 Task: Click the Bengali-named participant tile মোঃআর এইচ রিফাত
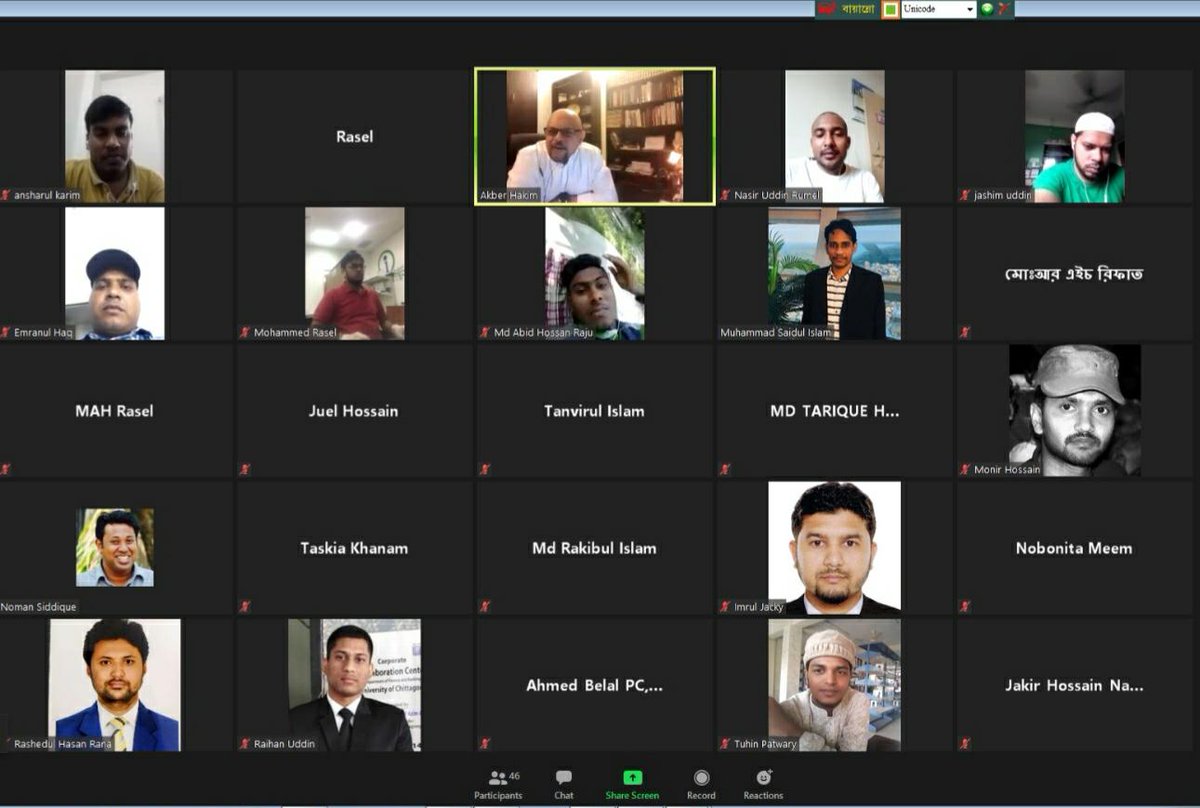click(x=1074, y=273)
